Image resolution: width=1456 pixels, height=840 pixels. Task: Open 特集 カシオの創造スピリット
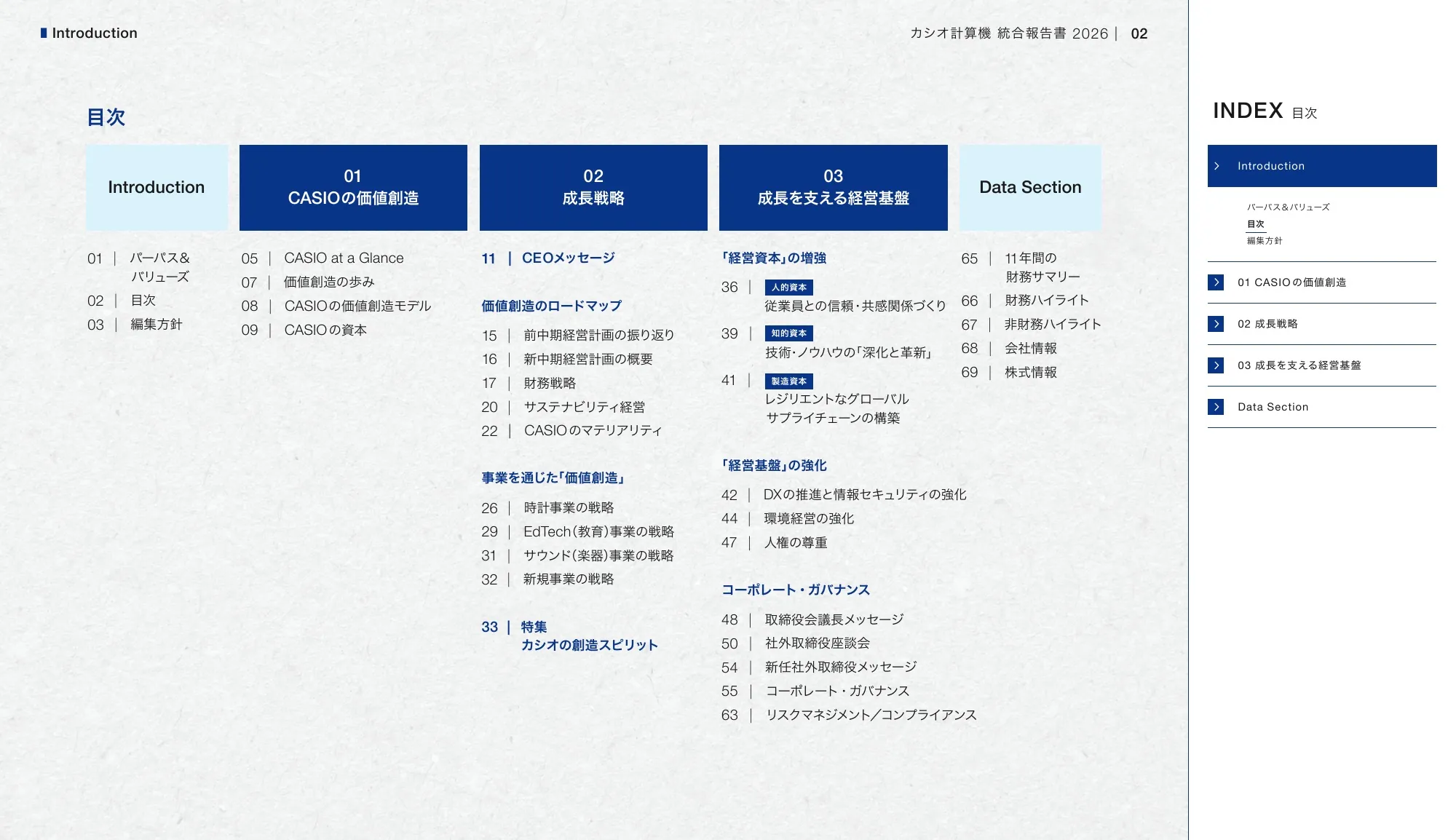569,636
